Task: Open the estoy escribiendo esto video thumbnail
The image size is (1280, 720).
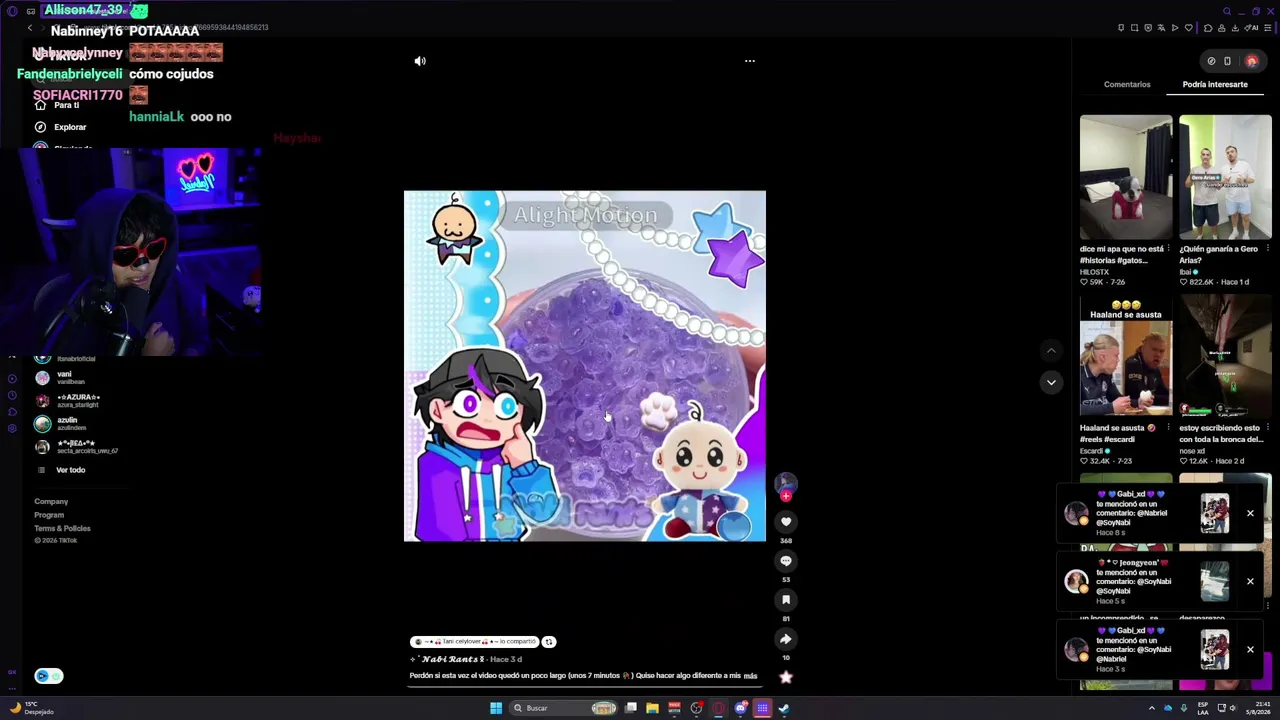Action: [1225, 357]
